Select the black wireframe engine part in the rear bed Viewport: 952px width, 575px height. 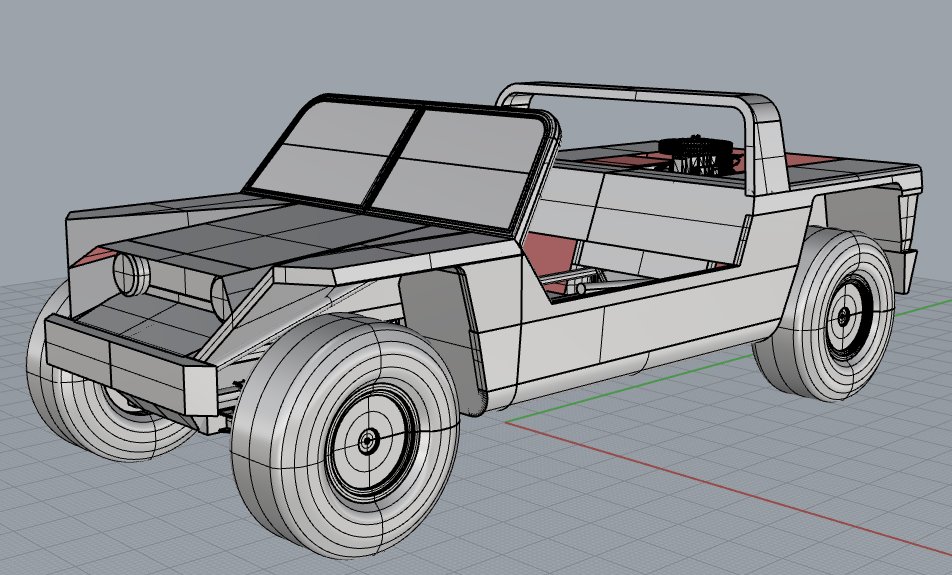[x=698, y=155]
